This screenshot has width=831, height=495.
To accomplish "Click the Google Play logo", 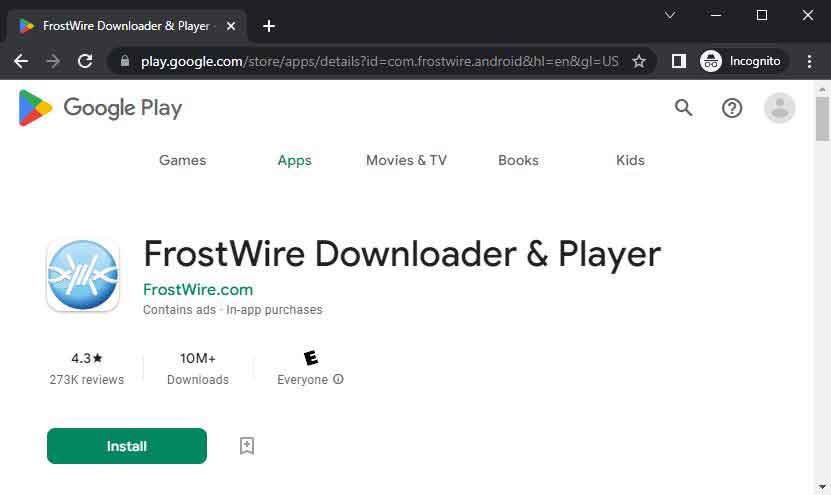I will pos(101,108).
